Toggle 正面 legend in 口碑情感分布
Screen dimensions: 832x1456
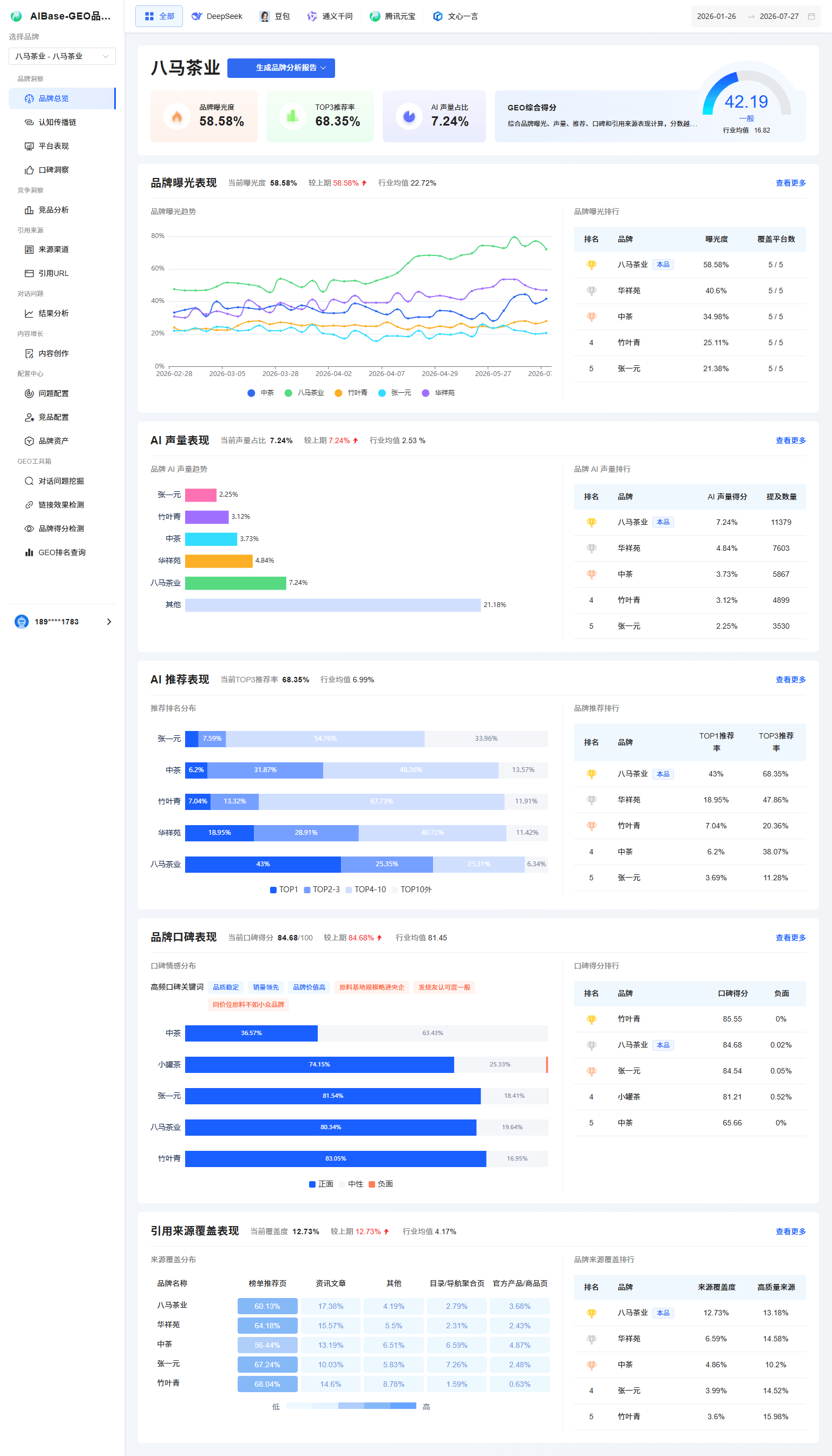click(321, 1184)
